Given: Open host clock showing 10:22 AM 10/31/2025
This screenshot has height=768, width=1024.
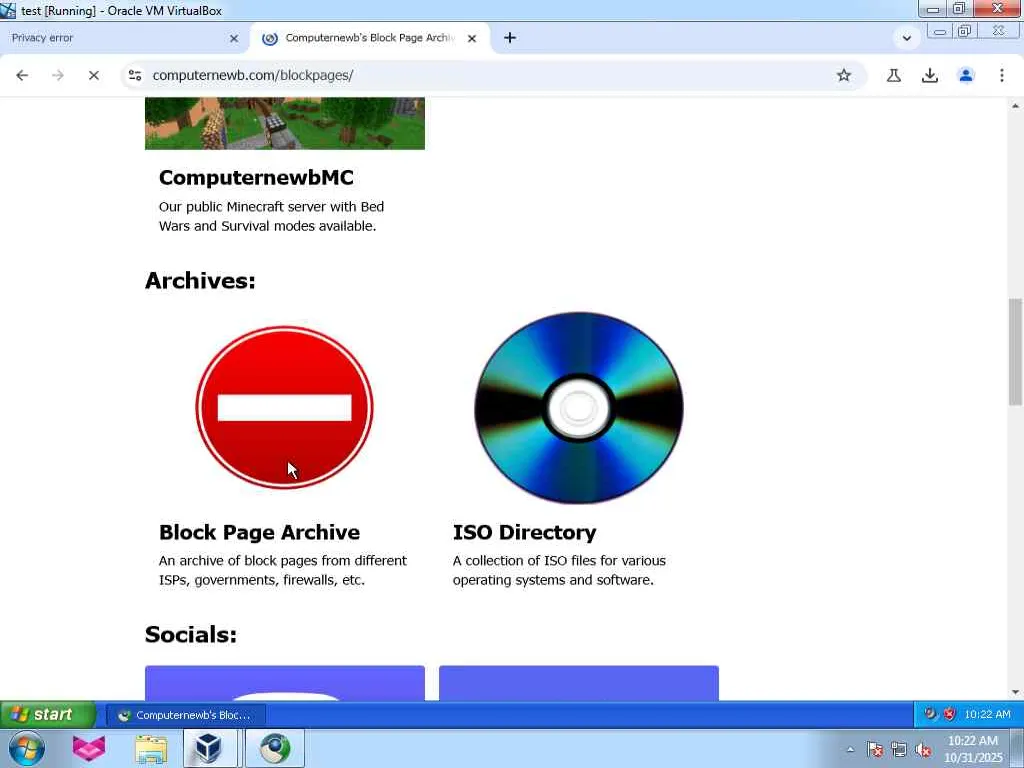Looking at the screenshot, I should pos(973,749).
